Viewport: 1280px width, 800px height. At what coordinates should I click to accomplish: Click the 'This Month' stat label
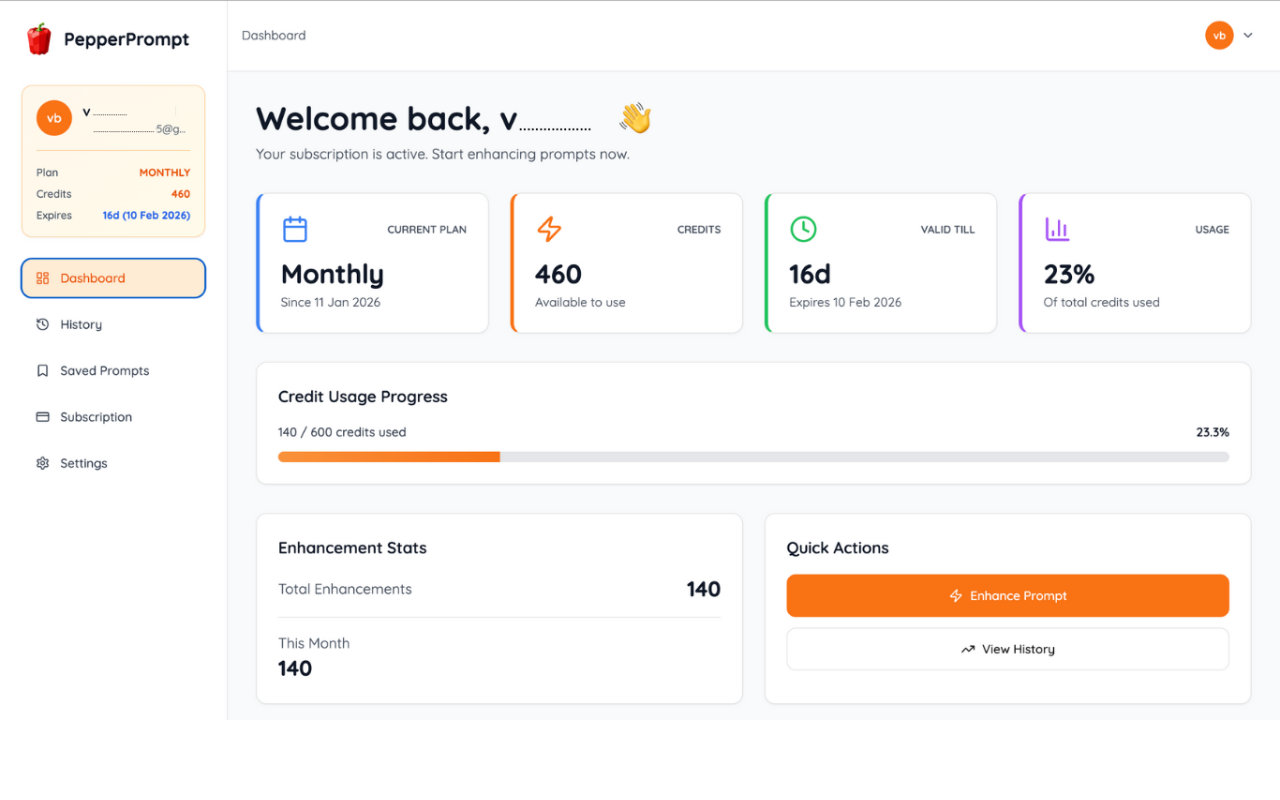(x=314, y=643)
